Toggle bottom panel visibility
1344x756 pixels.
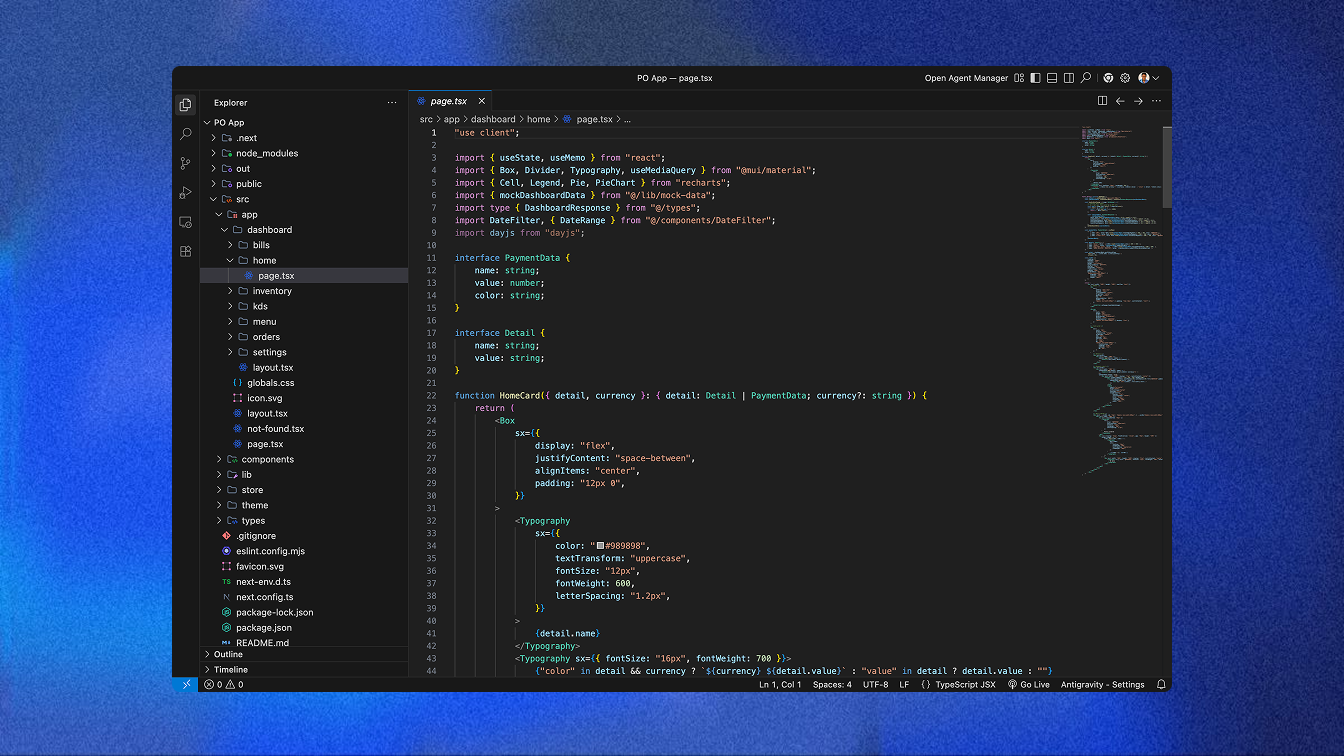(x=1052, y=78)
